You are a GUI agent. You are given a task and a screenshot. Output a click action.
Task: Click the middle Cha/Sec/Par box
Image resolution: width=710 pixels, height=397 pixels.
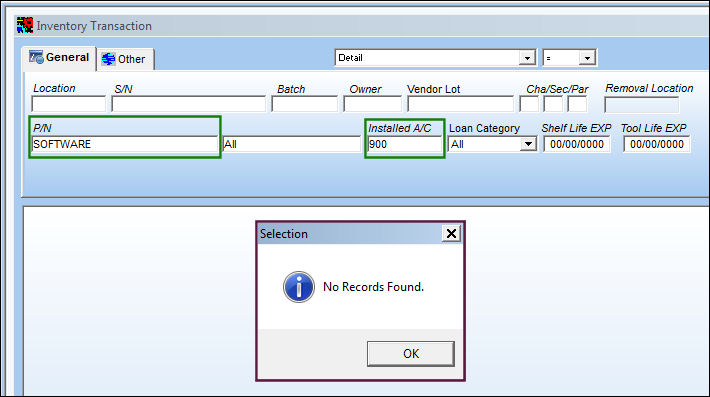[x=553, y=104]
